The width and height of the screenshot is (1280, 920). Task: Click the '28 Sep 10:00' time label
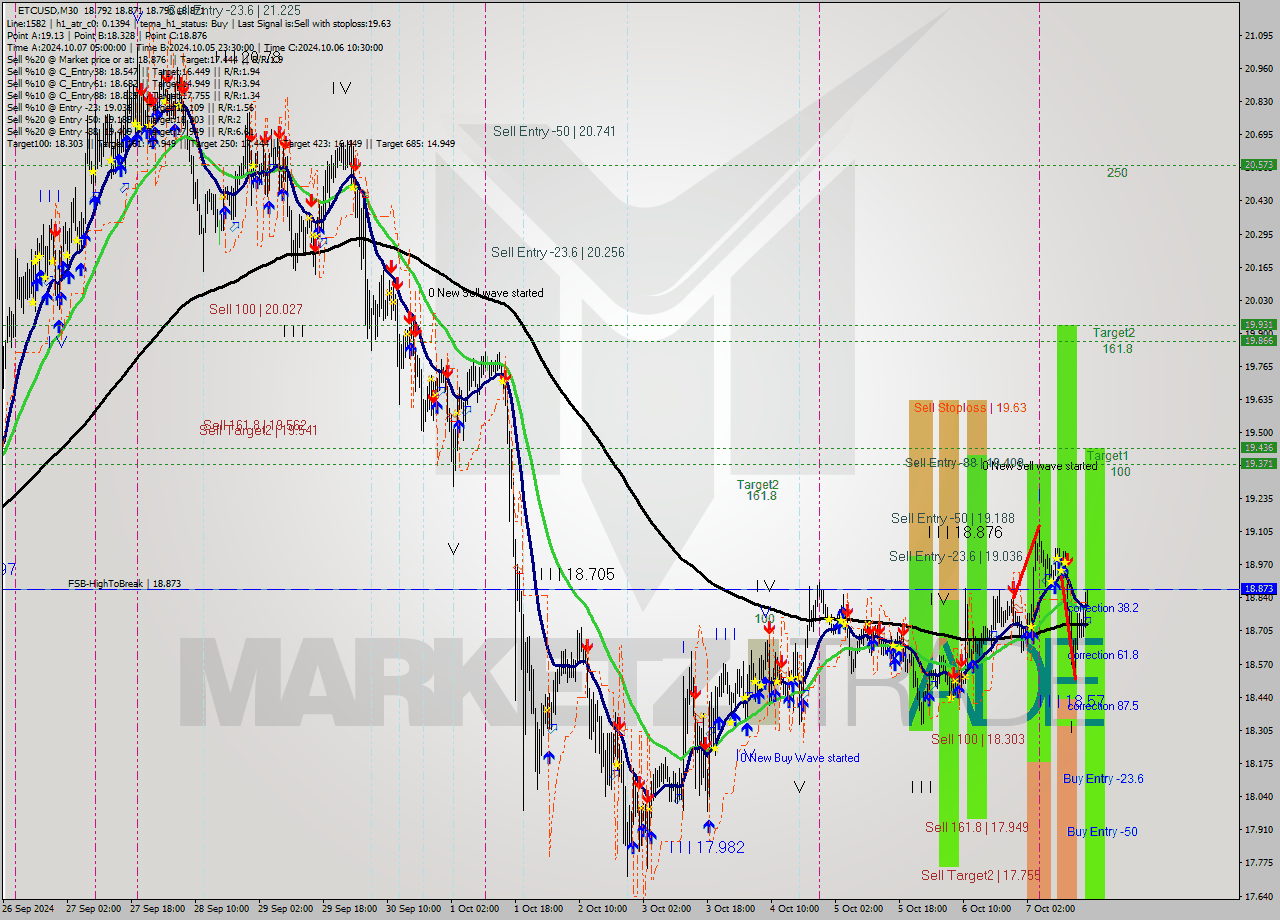pos(221,909)
